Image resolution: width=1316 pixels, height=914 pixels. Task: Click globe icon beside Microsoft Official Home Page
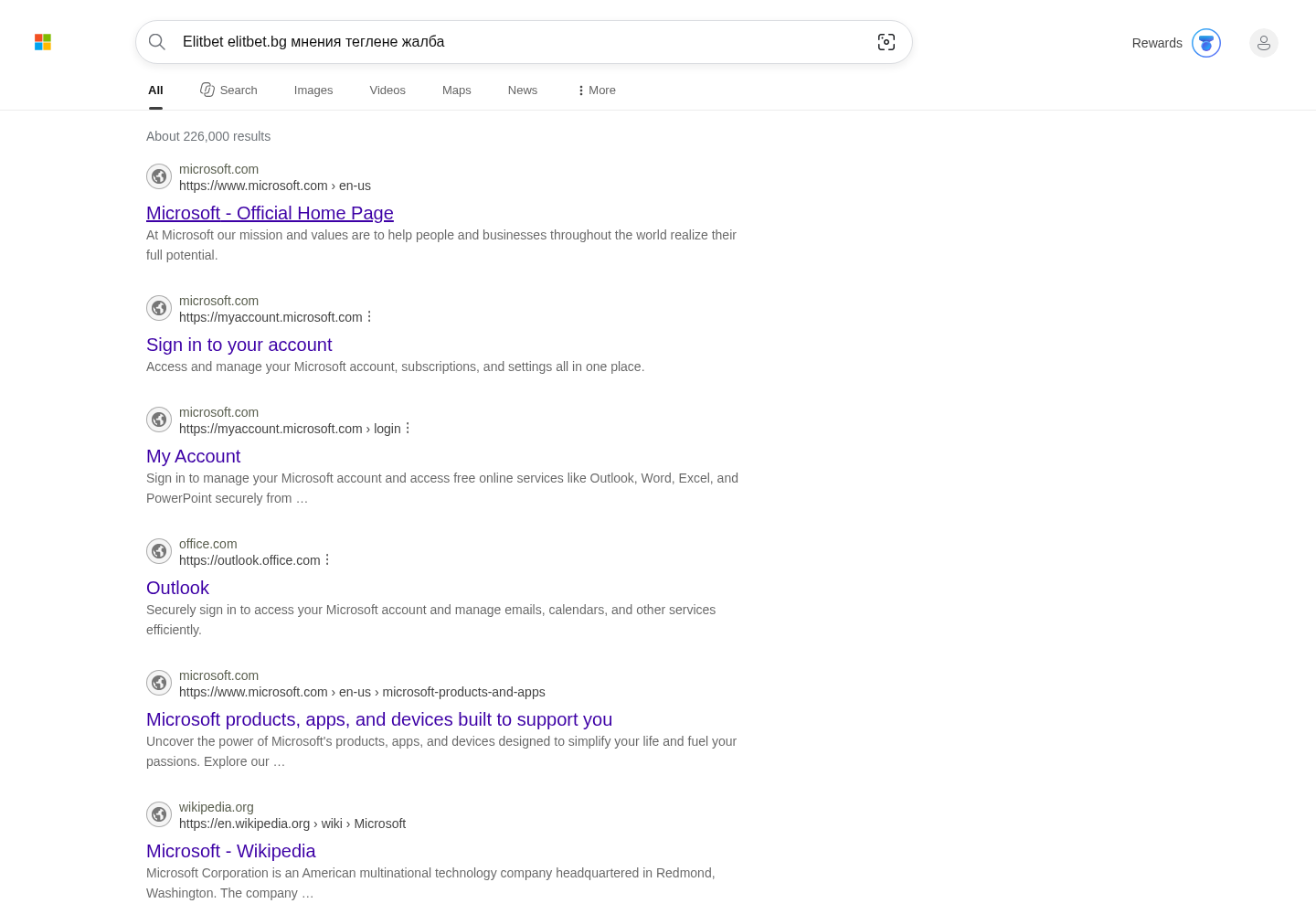[x=159, y=176]
